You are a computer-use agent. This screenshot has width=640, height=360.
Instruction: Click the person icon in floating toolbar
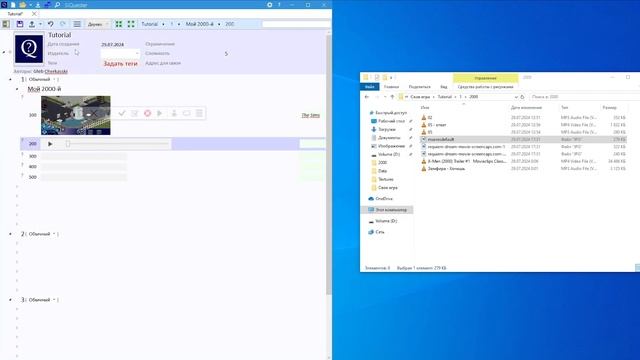[x=174, y=113]
